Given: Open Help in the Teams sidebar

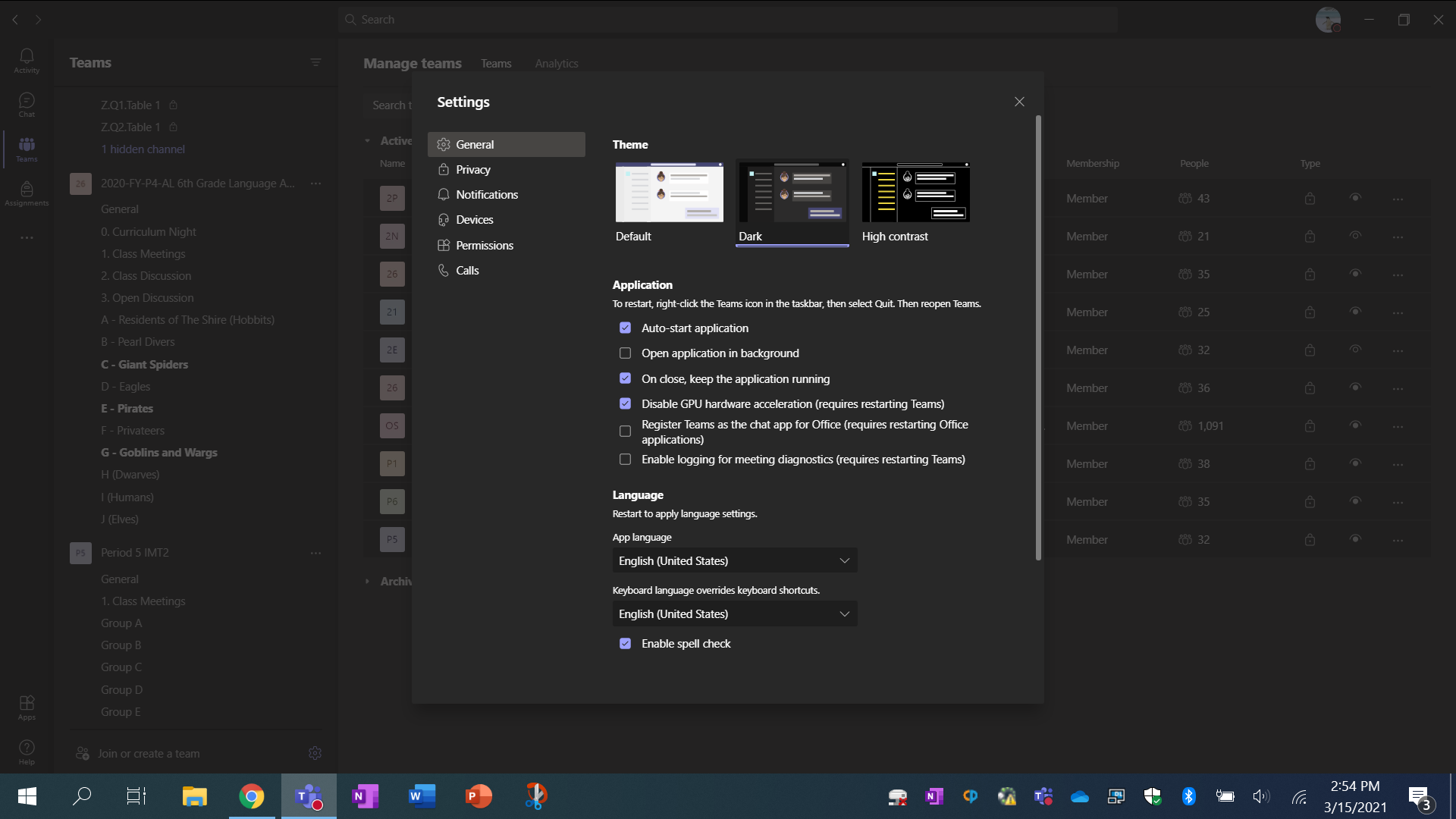Looking at the screenshot, I should coord(27,752).
